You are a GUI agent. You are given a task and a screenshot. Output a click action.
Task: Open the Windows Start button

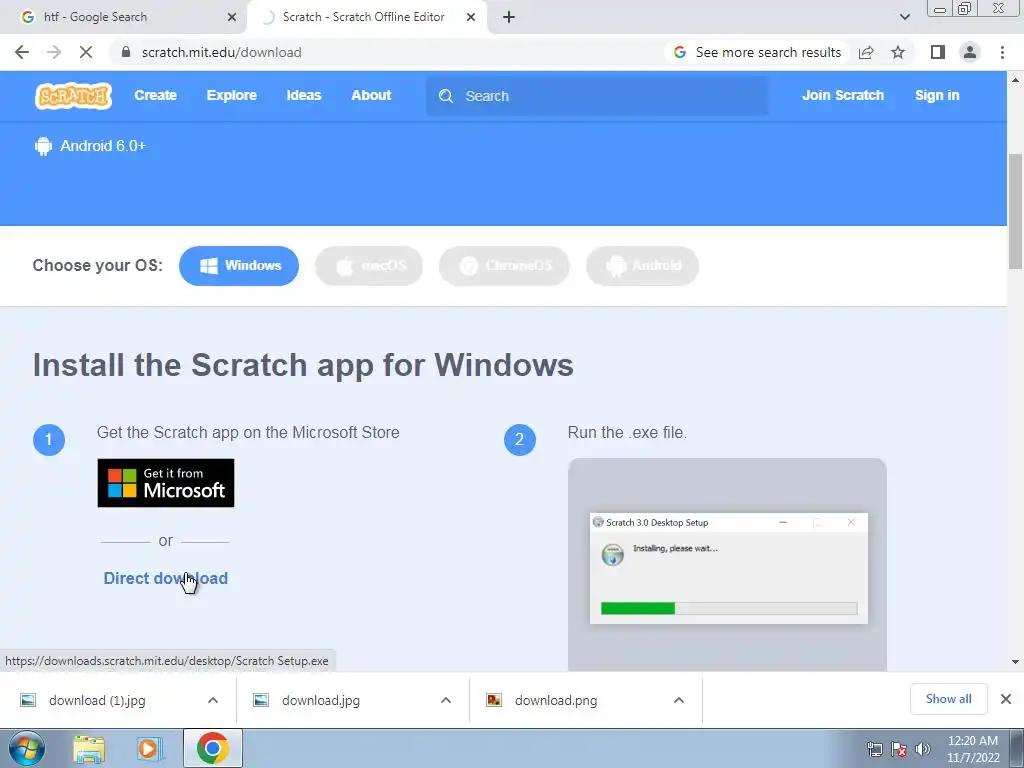tap(27, 748)
